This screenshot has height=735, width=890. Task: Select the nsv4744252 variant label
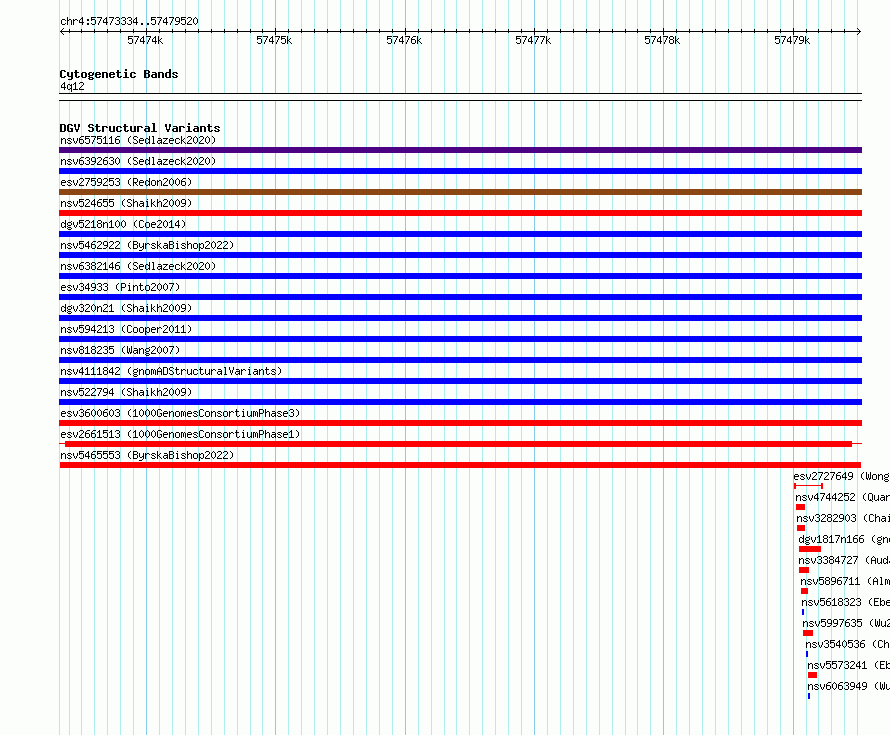click(x=842, y=497)
